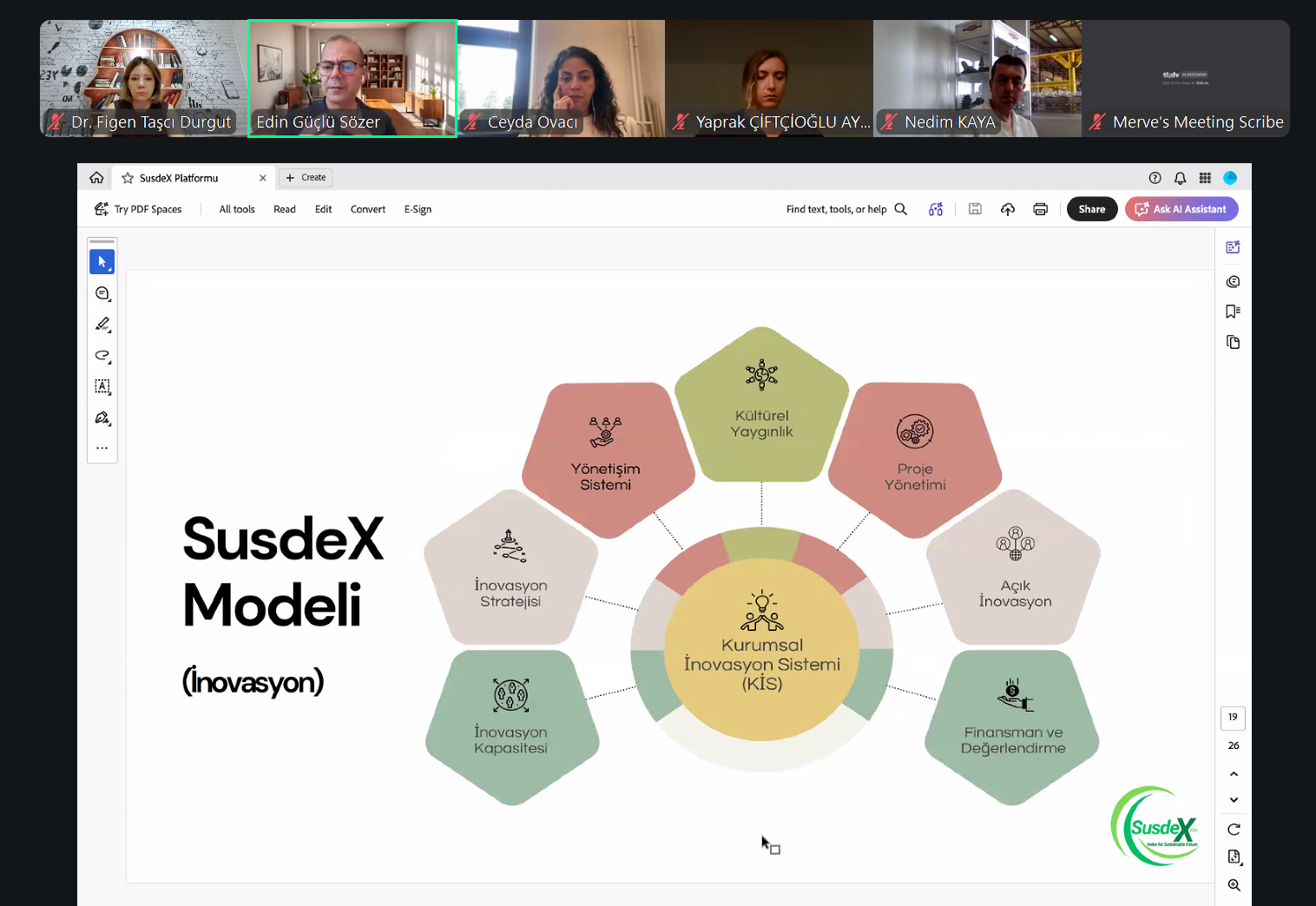Select the Read menu item
The height and width of the screenshot is (906, 1316).
point(285,209)
